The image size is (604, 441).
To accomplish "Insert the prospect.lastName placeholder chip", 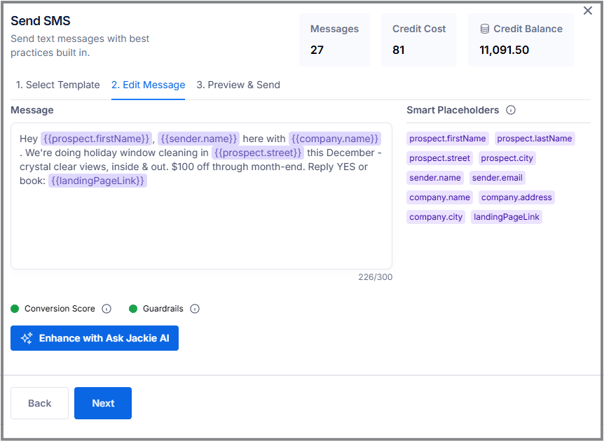I will click(535, 138).
